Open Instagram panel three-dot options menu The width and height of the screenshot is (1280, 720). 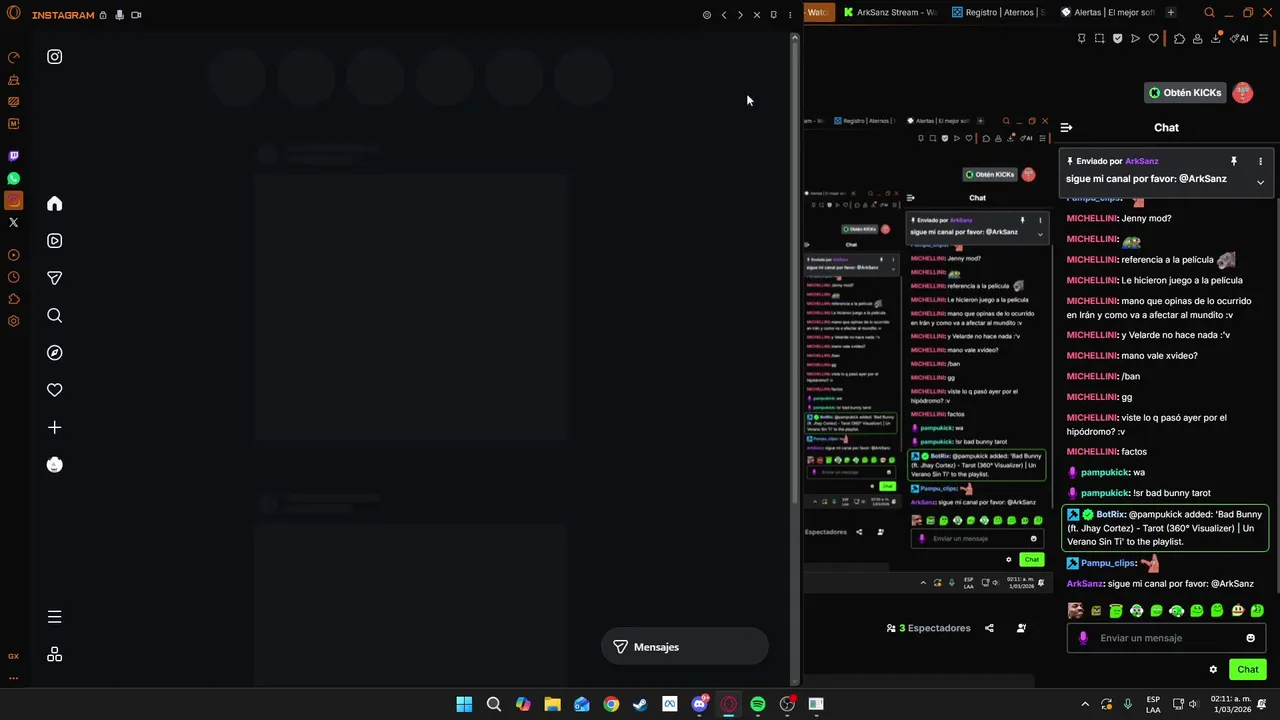[x=790, y=15]
